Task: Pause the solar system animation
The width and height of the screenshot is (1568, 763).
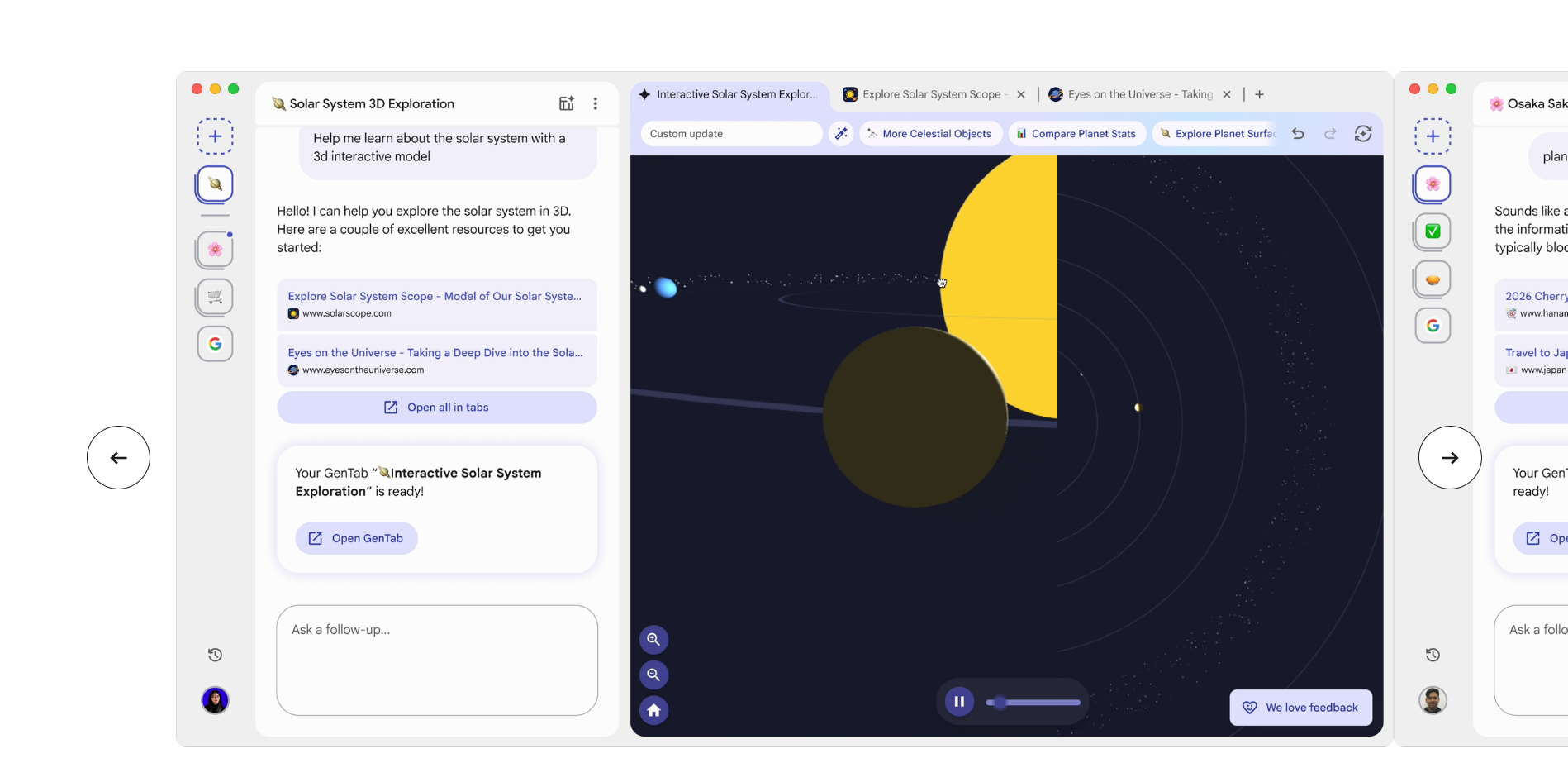Action: (959, 702)
